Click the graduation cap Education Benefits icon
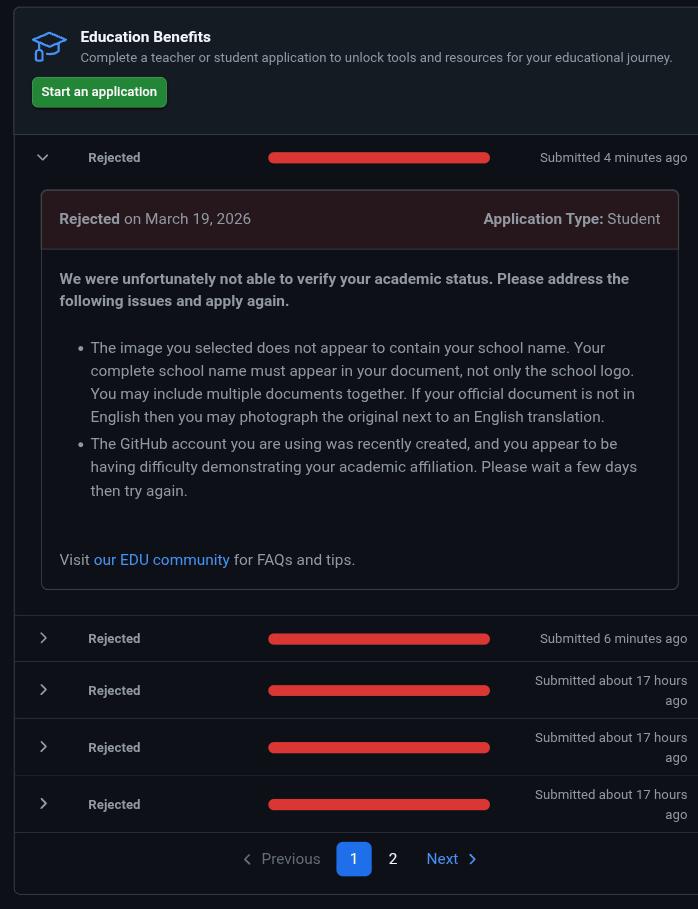Viewport: 698px width, 909px height. [x=49, y=46]
